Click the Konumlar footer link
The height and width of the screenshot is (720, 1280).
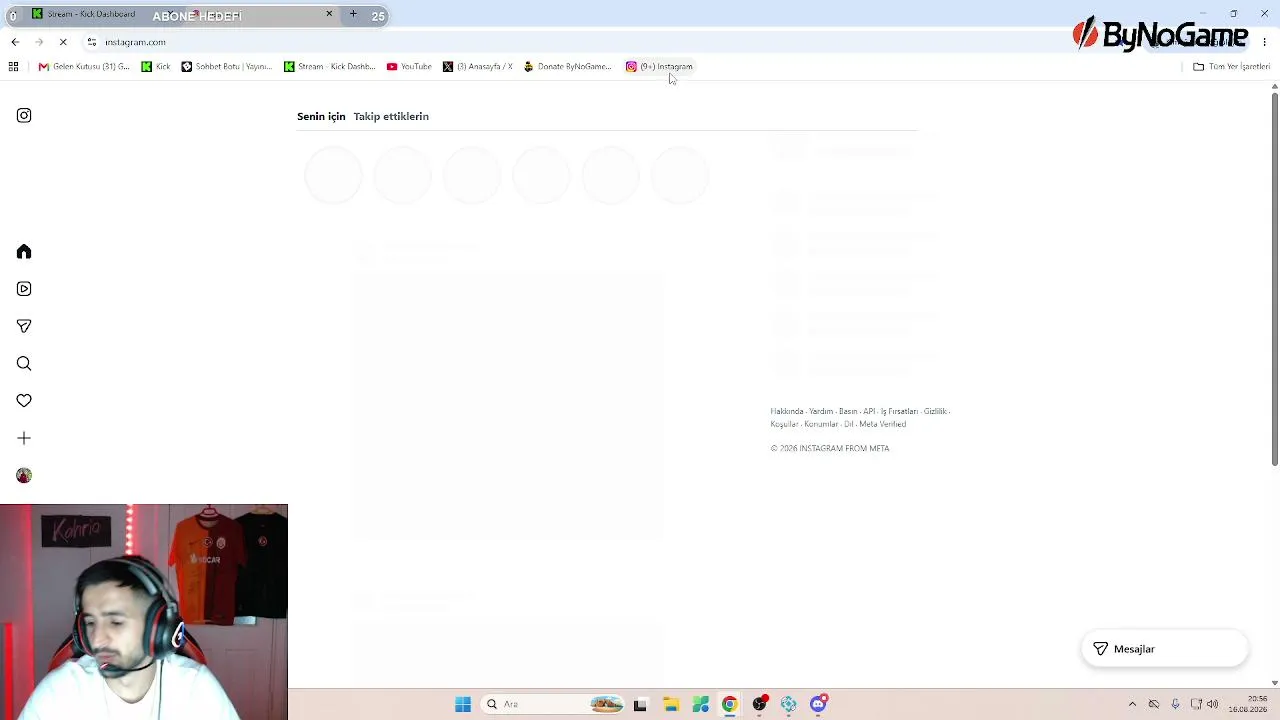point(821,424)
